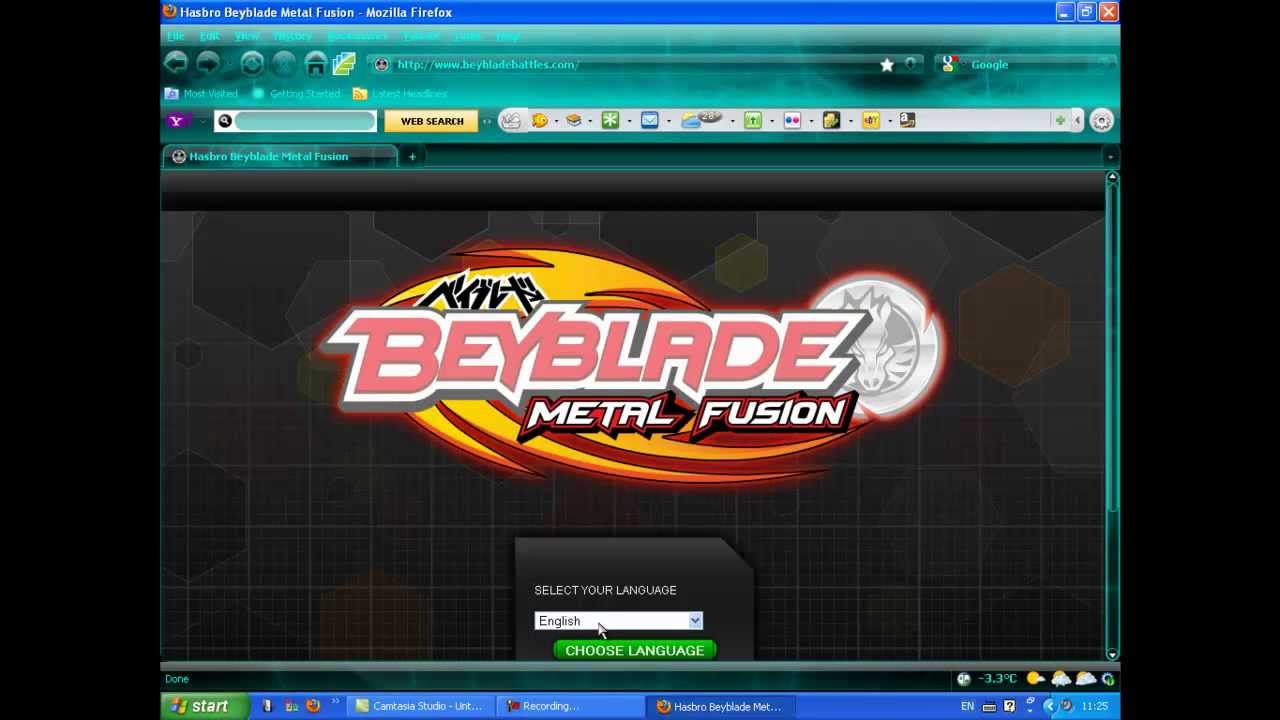Image resolution: width=1280 pixels, height=720 pixels.
Task: Click the Firefox quick launch icon
Action: (x=313, y=706)
